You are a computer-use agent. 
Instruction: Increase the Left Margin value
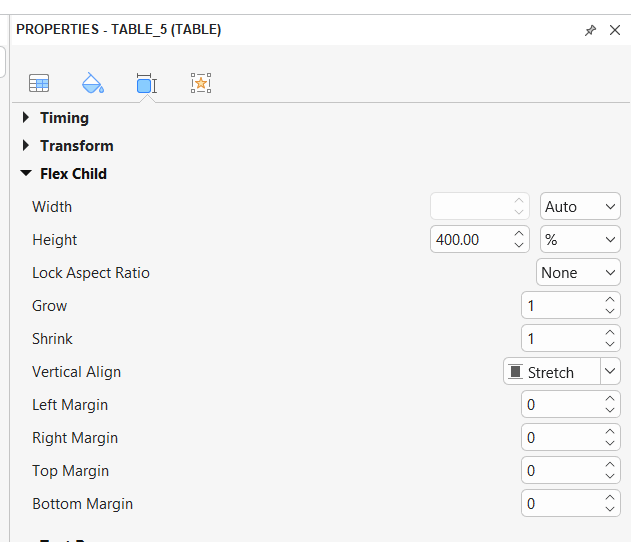tap(610, 399)
